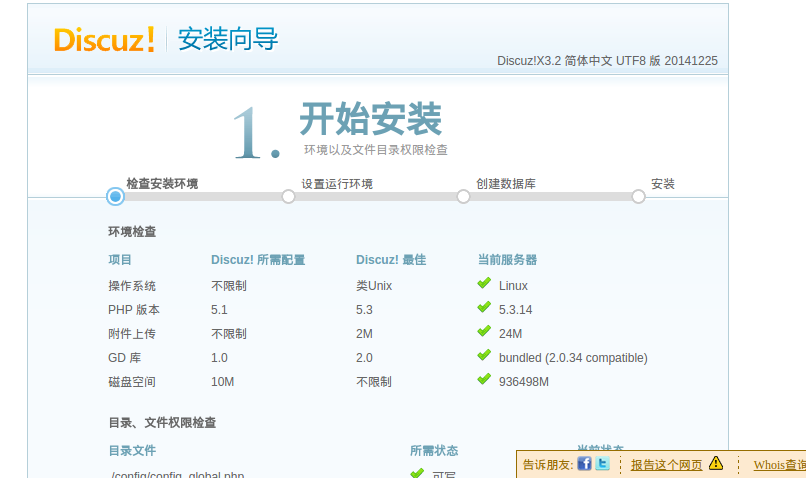Select the 安装 final step circle

click(638, 196)
